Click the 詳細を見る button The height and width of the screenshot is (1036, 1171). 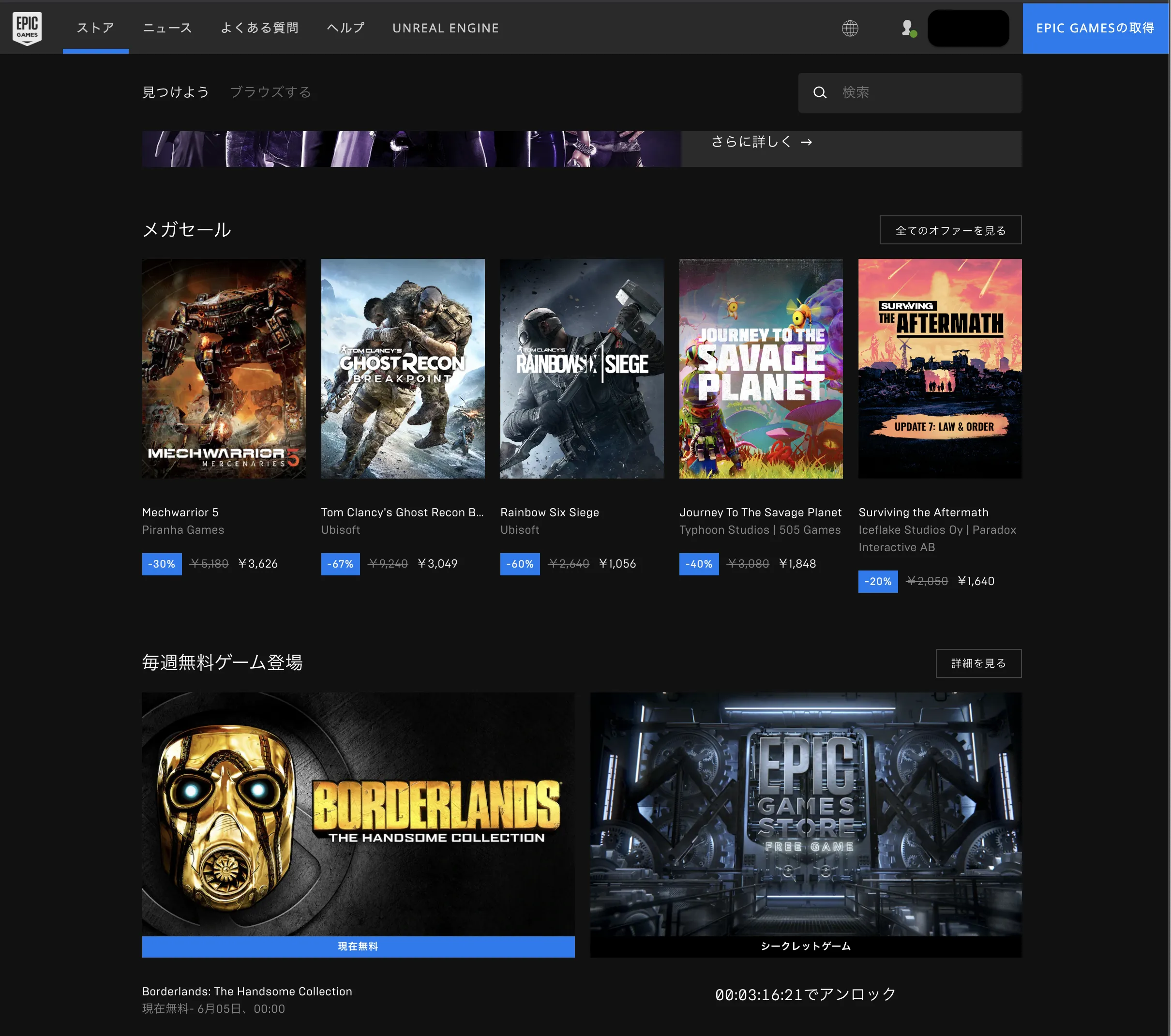pyautogui.click(x=978, y=663)
